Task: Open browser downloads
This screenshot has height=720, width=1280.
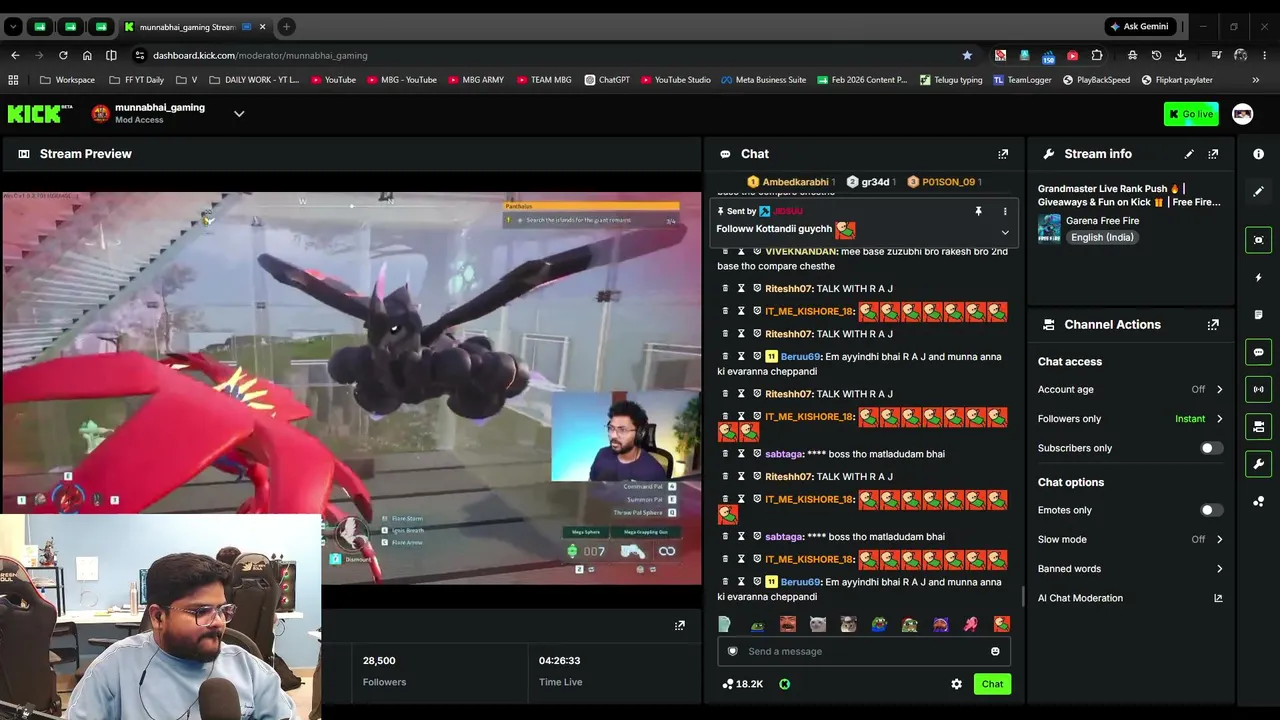Action: tap(1181, 55)
